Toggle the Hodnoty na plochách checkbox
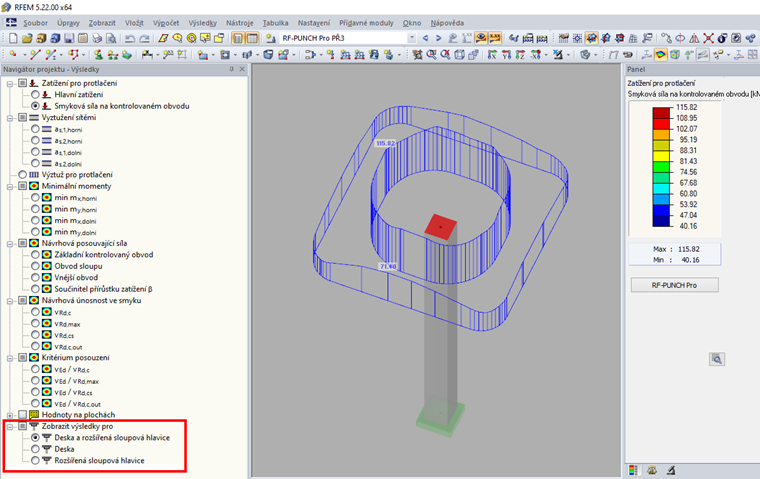The width and height of the screenshot is (760, 479). 22,415
